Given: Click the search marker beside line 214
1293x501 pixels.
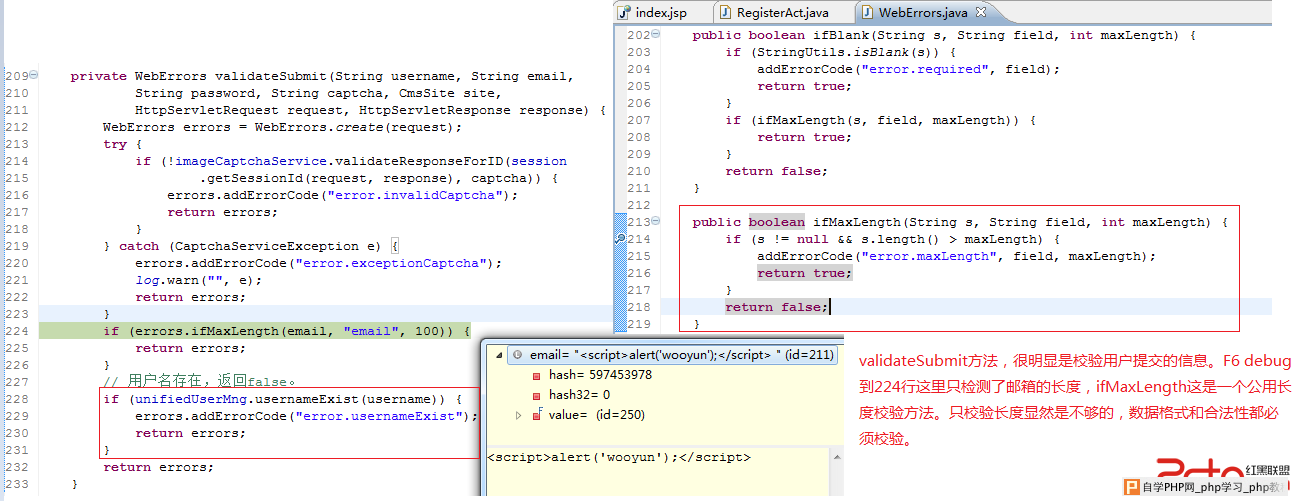Looking at the screenshot, I should pos(620,240).
